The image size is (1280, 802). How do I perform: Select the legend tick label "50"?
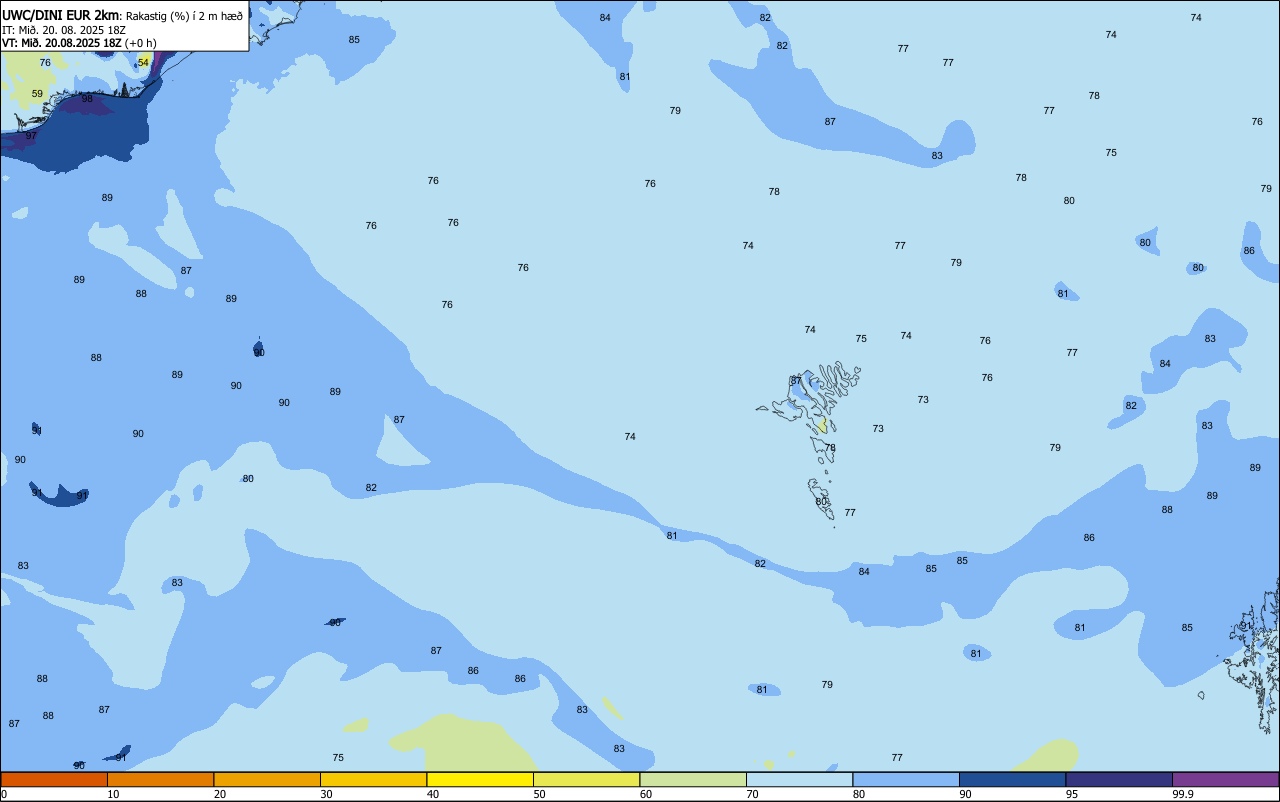[x=539, y=794]
